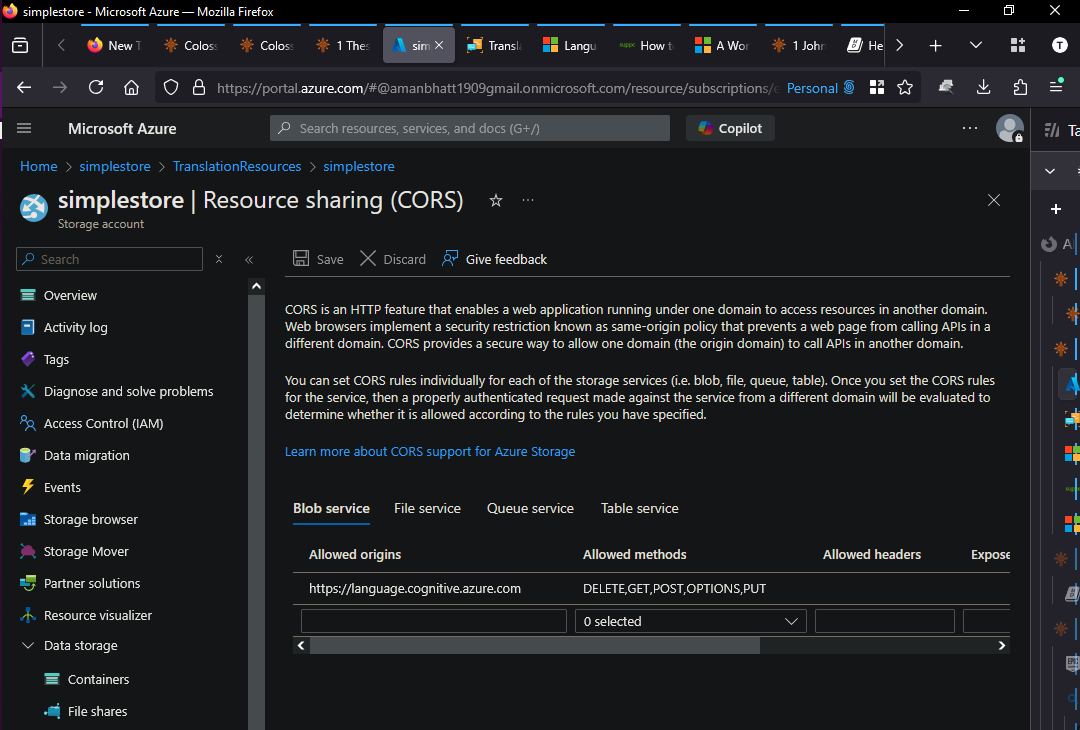Viewport: 1080px width, 730px height.
Task: Open Firefox list all tabs dropdown
Action: [976, 45]
